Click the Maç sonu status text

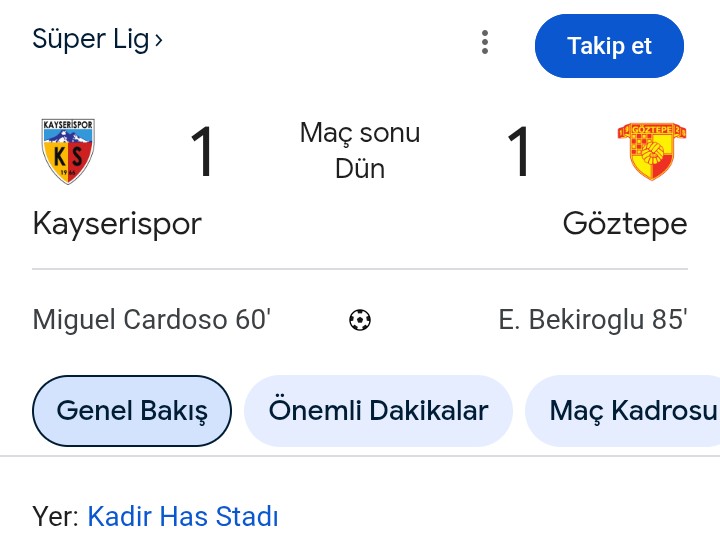(x=360, y=133)
